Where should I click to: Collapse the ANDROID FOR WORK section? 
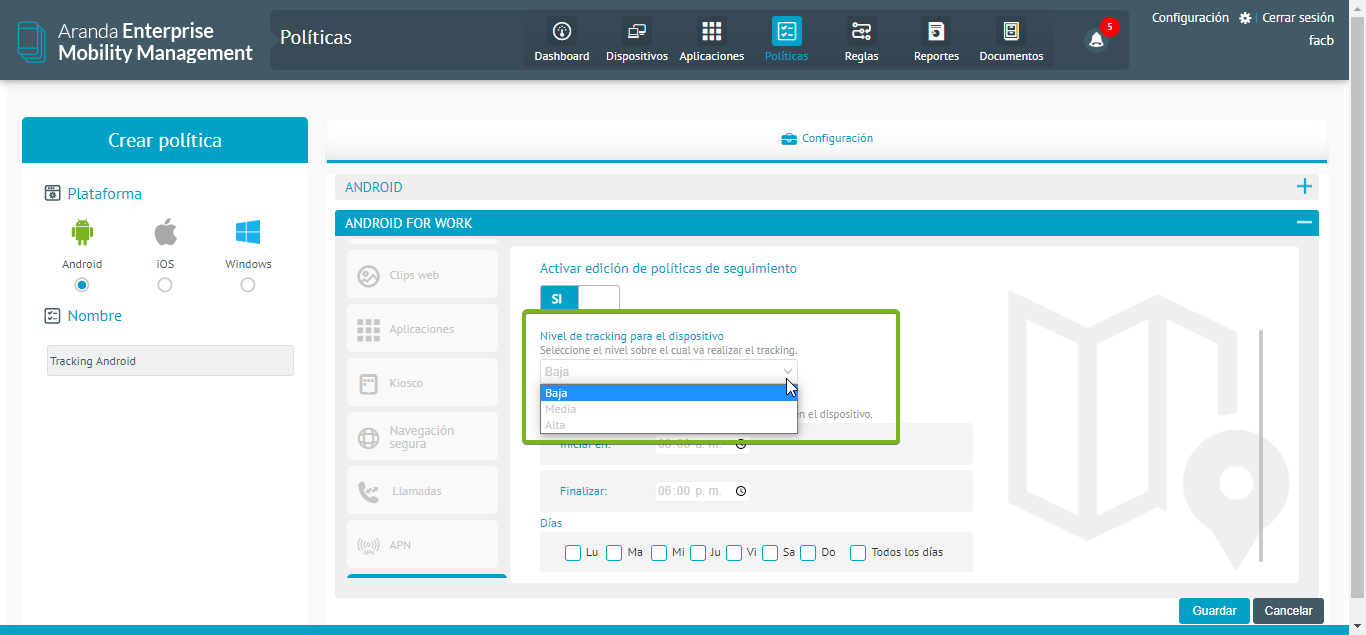click(x=1304, y=223)
